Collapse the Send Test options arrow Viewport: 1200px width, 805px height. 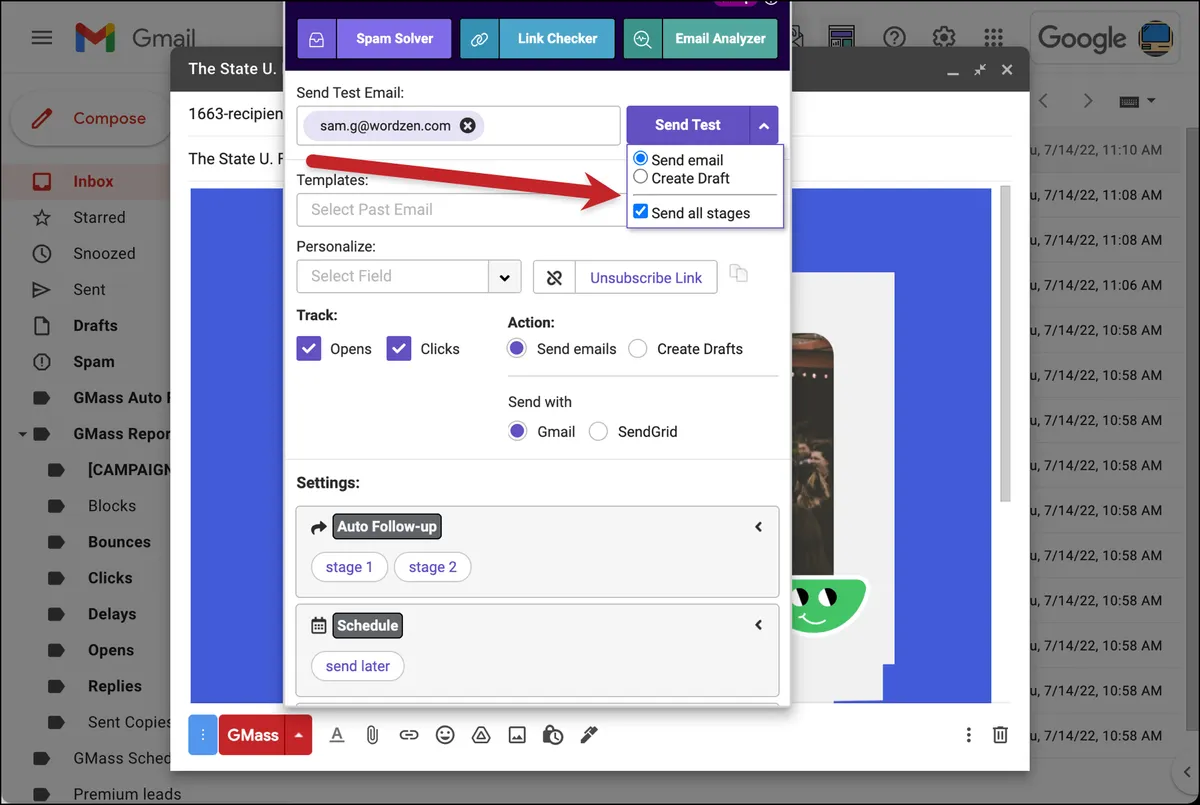(763, 126)
